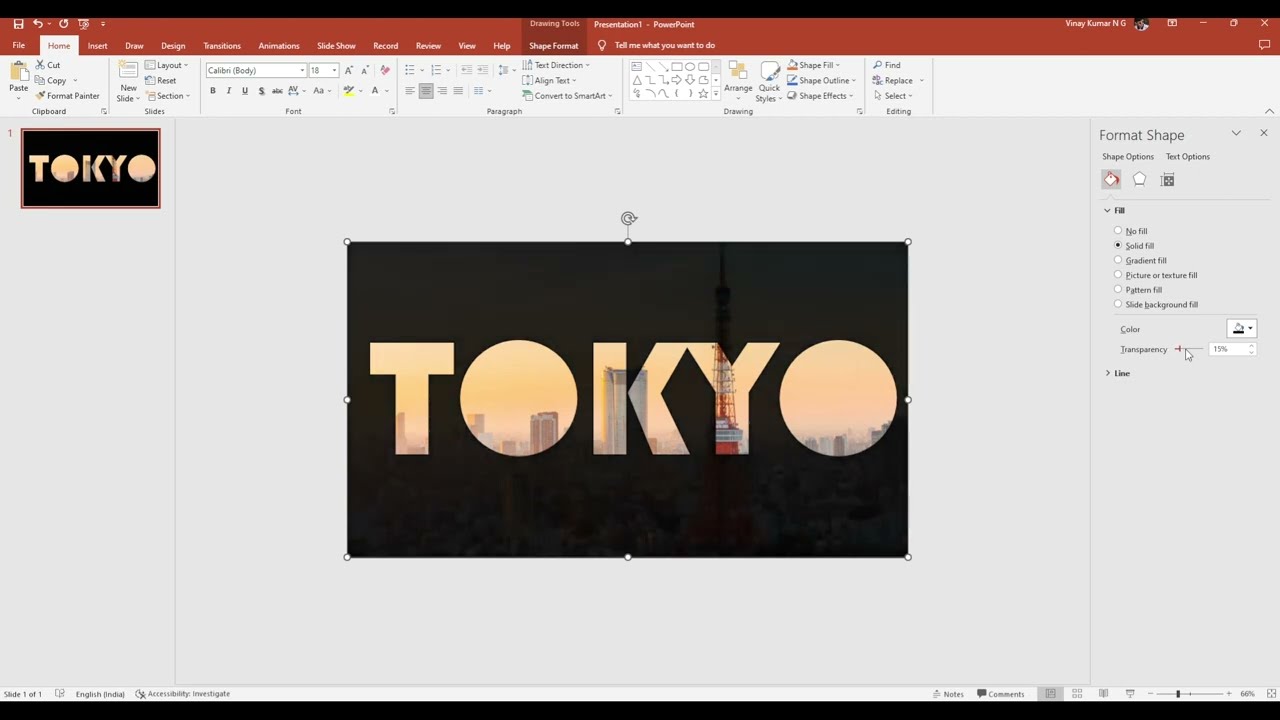This screenshot has height=720, width=1280.
Task: Click the zoom slider in status bar
Action: 1190,694
